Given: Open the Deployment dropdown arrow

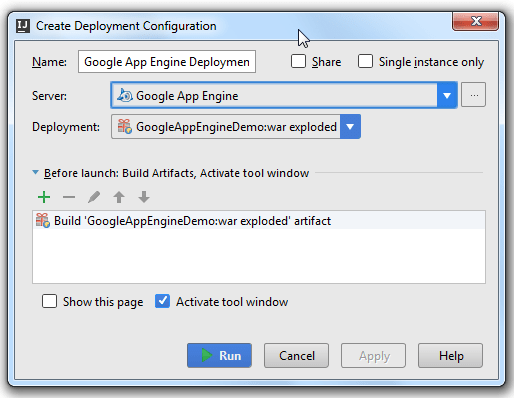Looking at the screenshot, I should click(x=350, y=126).
